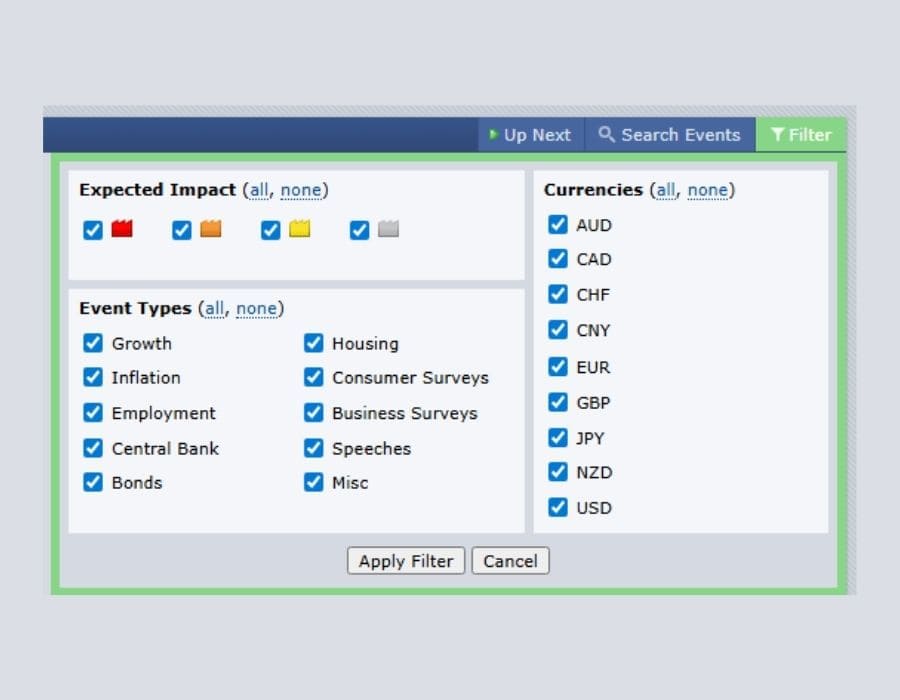Uncheck the CNY currency
Viewport: 900px width, 700px height.
[557, 330]
